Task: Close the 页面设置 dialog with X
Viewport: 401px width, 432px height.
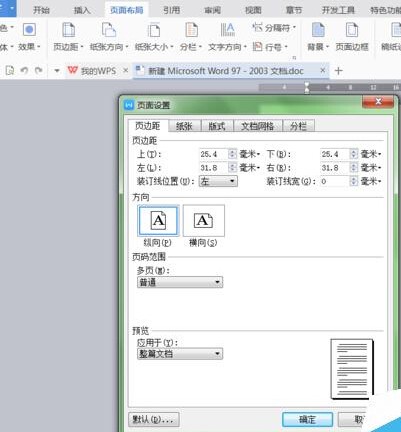Action: 378,102
